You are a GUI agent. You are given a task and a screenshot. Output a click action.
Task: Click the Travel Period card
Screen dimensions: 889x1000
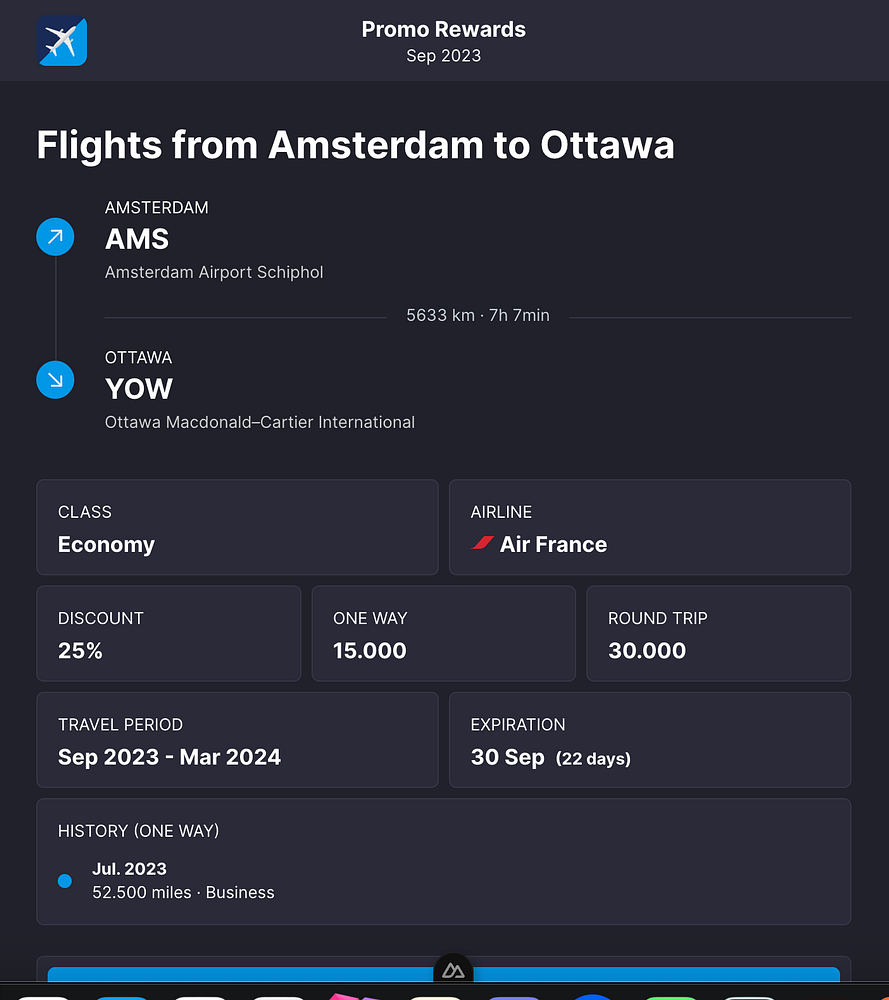237,740
